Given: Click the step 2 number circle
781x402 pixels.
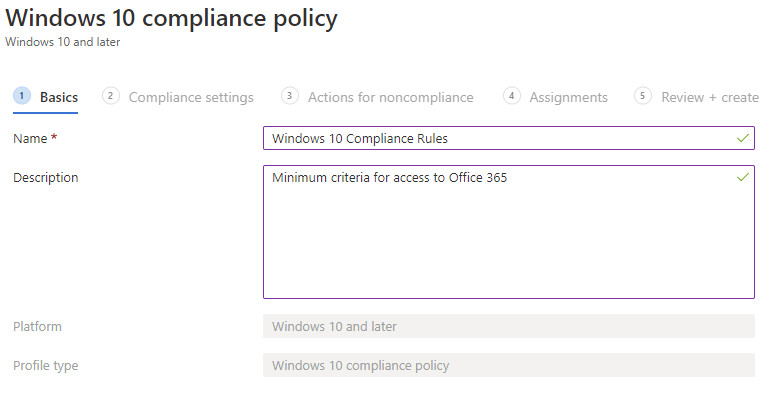Looking at the screenshot, I should pos(111,96).
